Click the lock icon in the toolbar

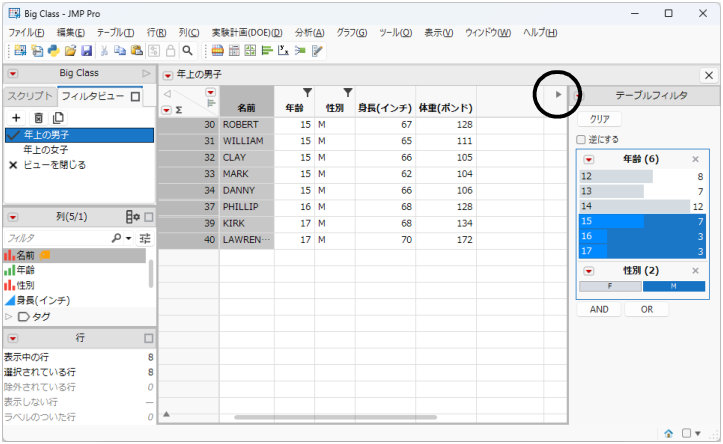[171, 51]
